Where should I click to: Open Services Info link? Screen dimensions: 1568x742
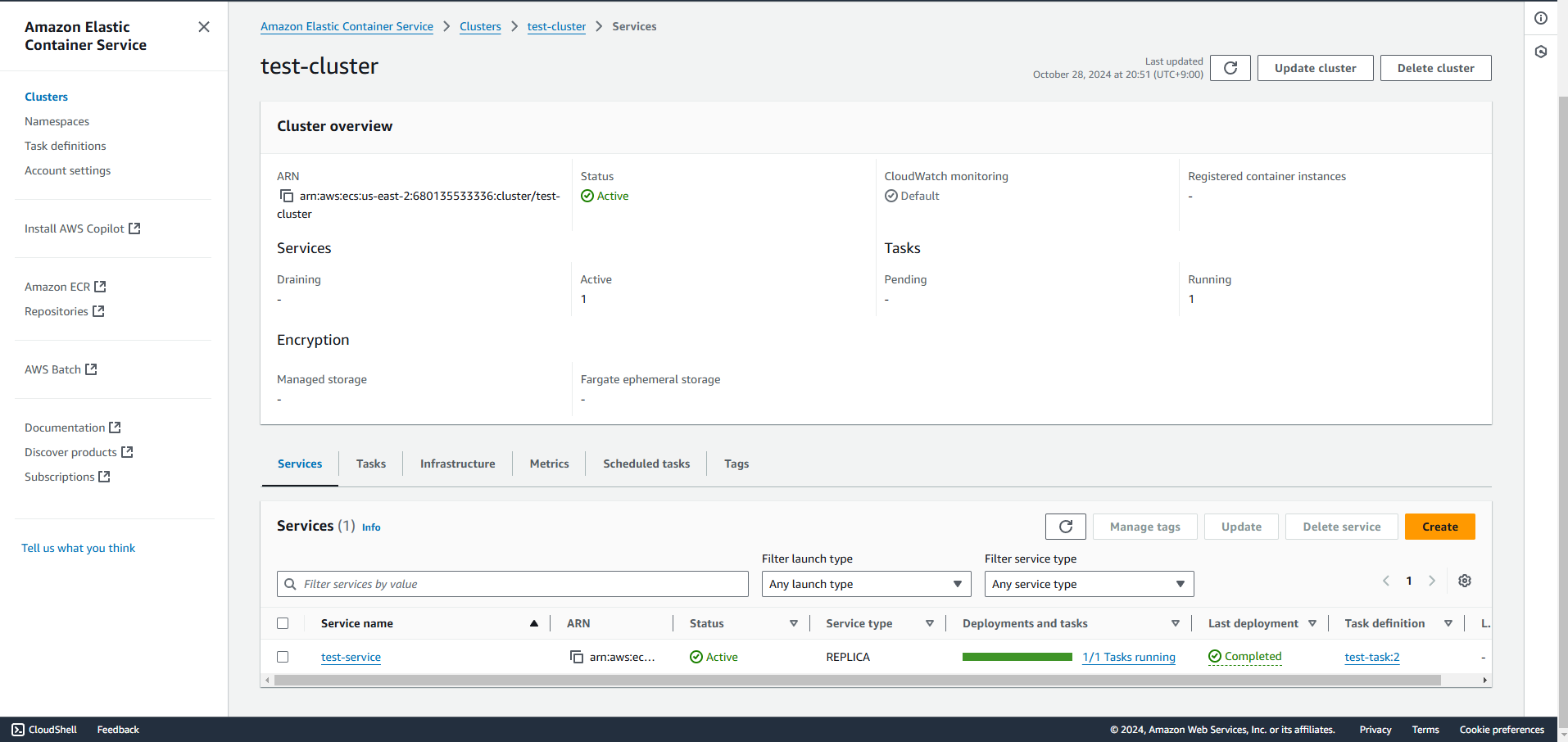point(371,527)
